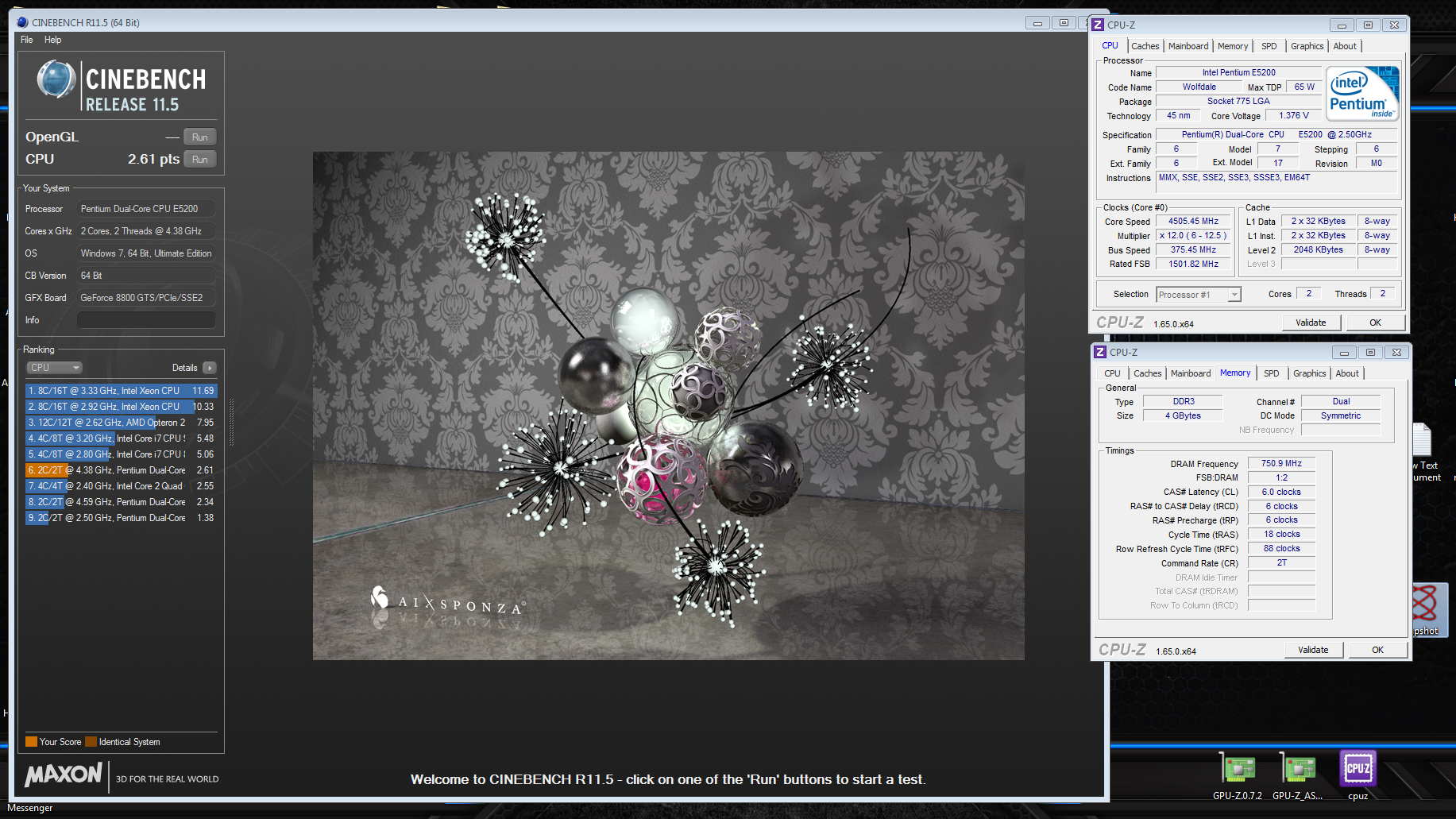Click CPU-Z Z icon in Memory window title
Image resolution: width=1456 pixels, height=819 pixels.
tap(1100, 352)
